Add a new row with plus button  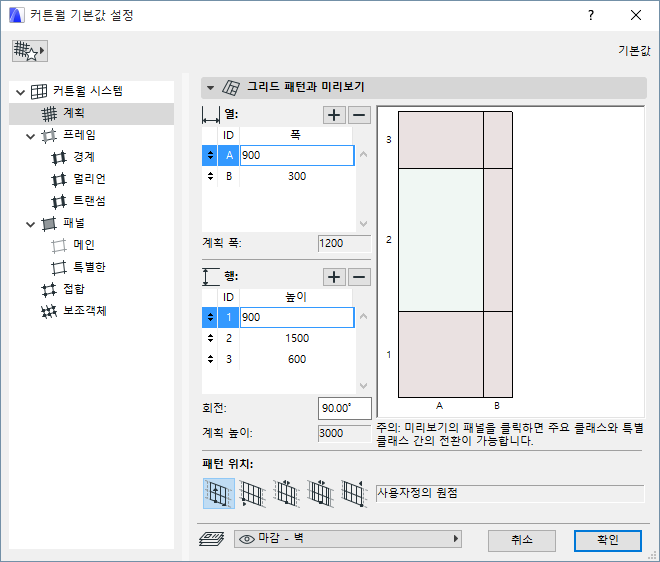coord(334,277)
